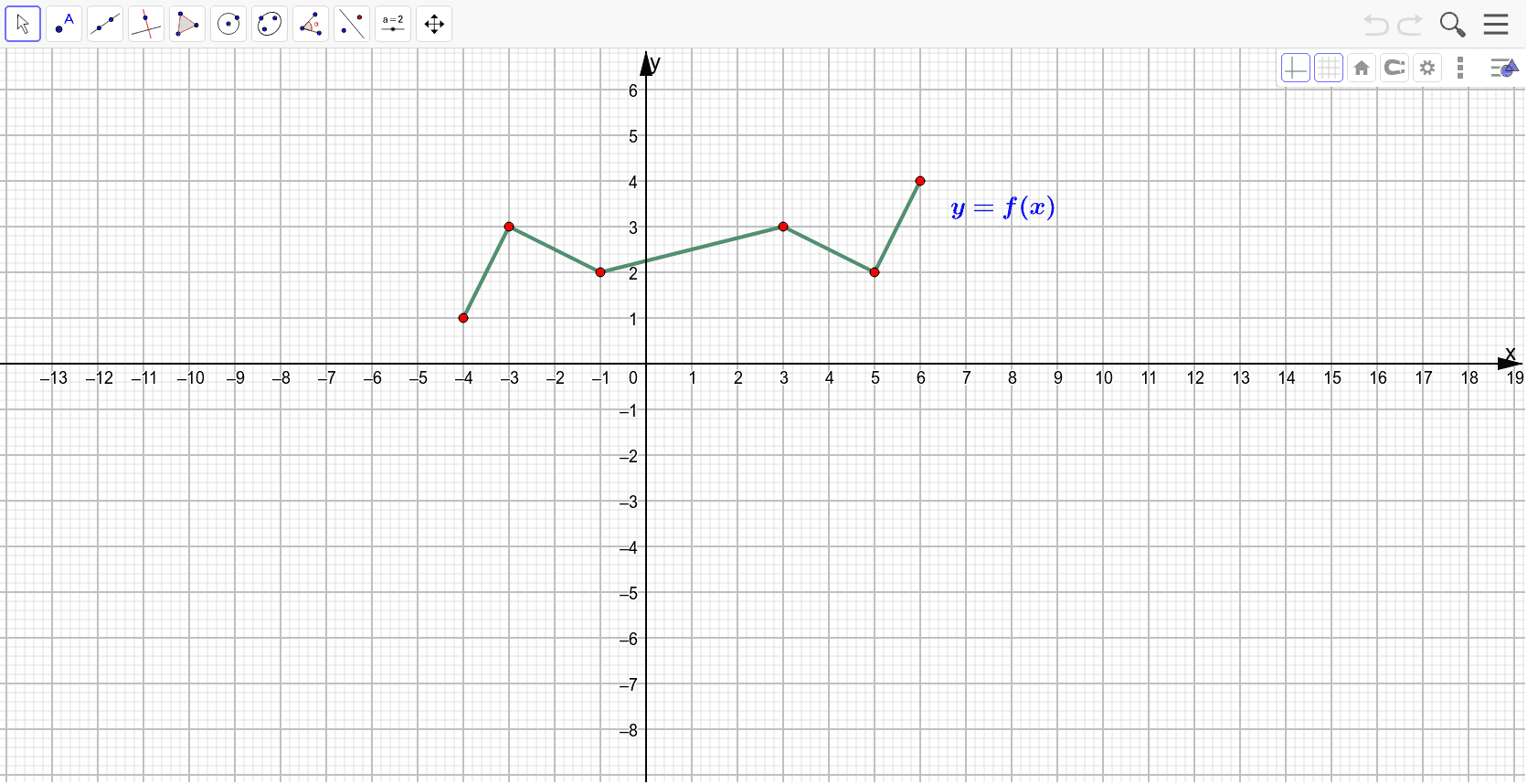1527x784 pixels.
Task: Click the y-axis label 'y'
Action: pos(655,63)
